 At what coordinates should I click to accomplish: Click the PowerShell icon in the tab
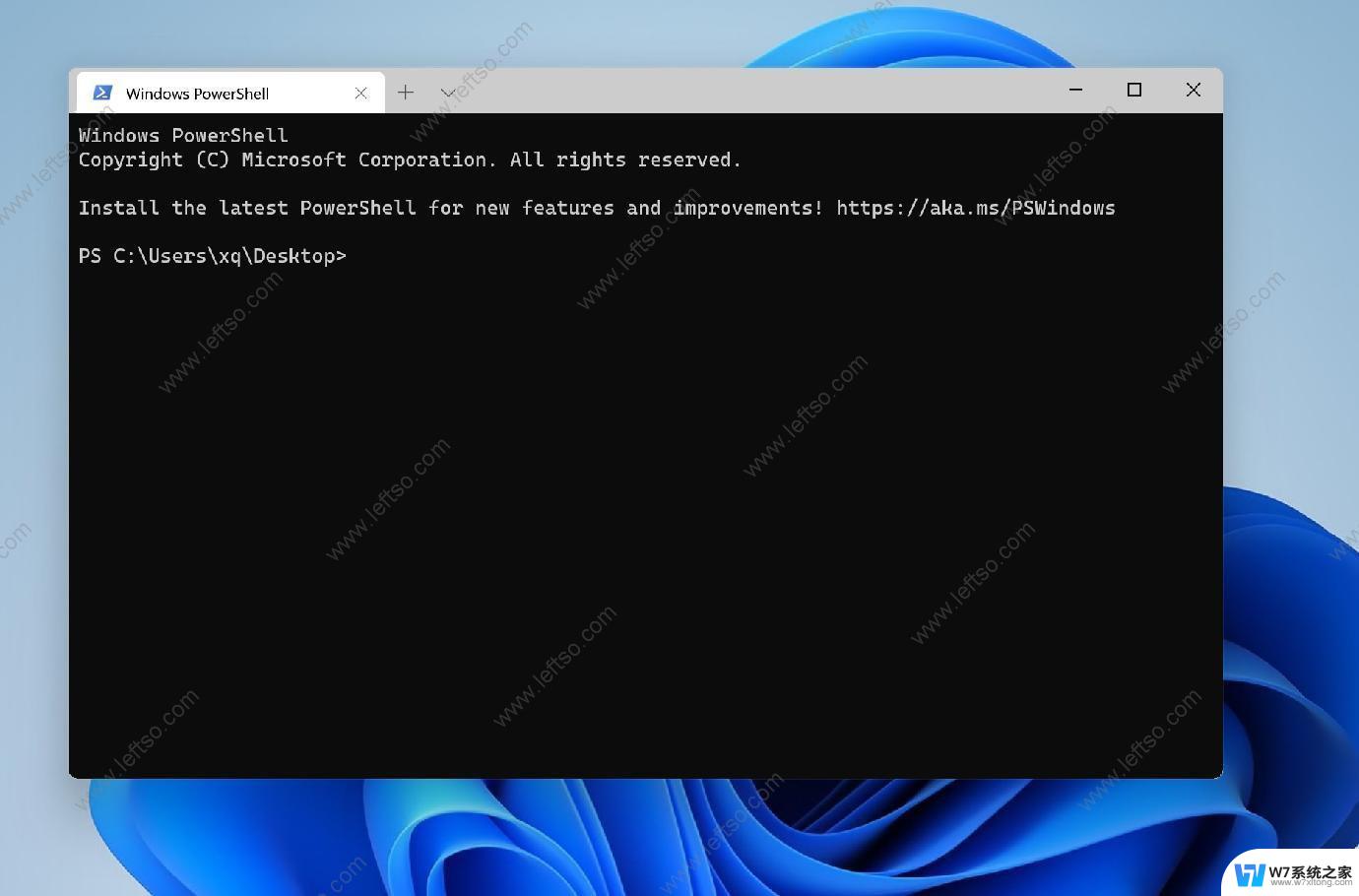pos(102,93)
